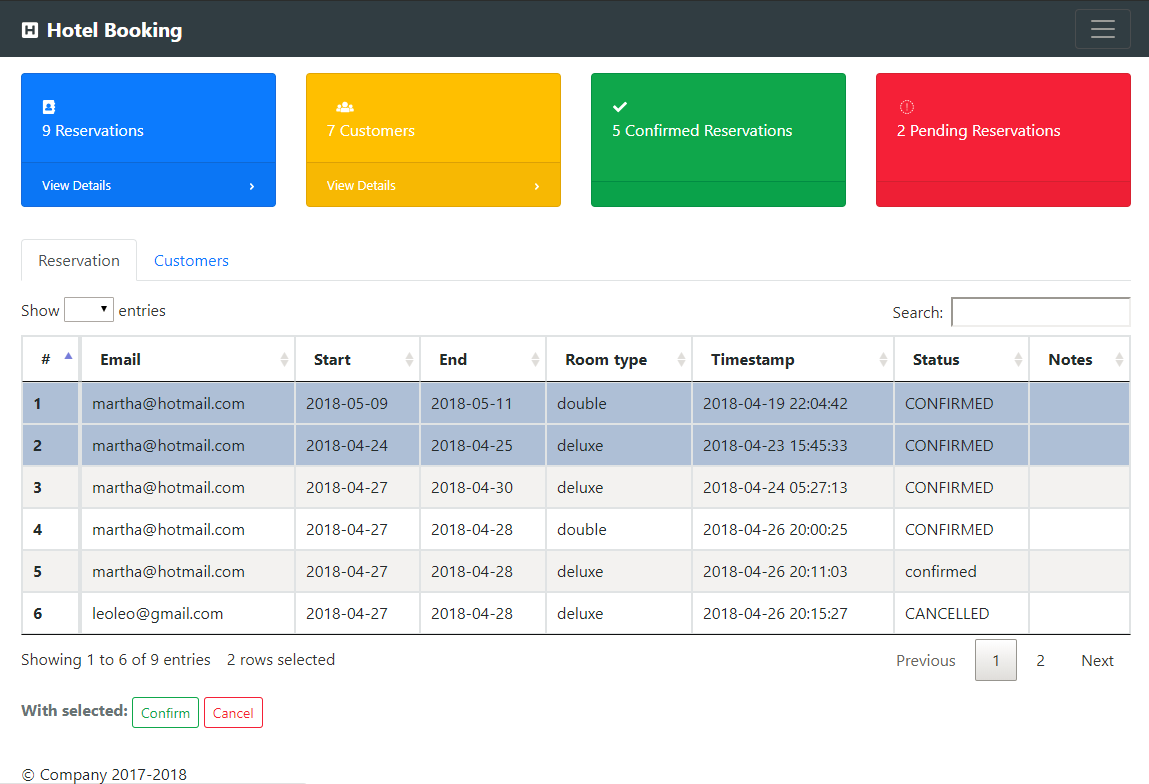This screenshot has height=784, width=1149.
Task: Select reservation row number 5
Action: click(576, 572)
